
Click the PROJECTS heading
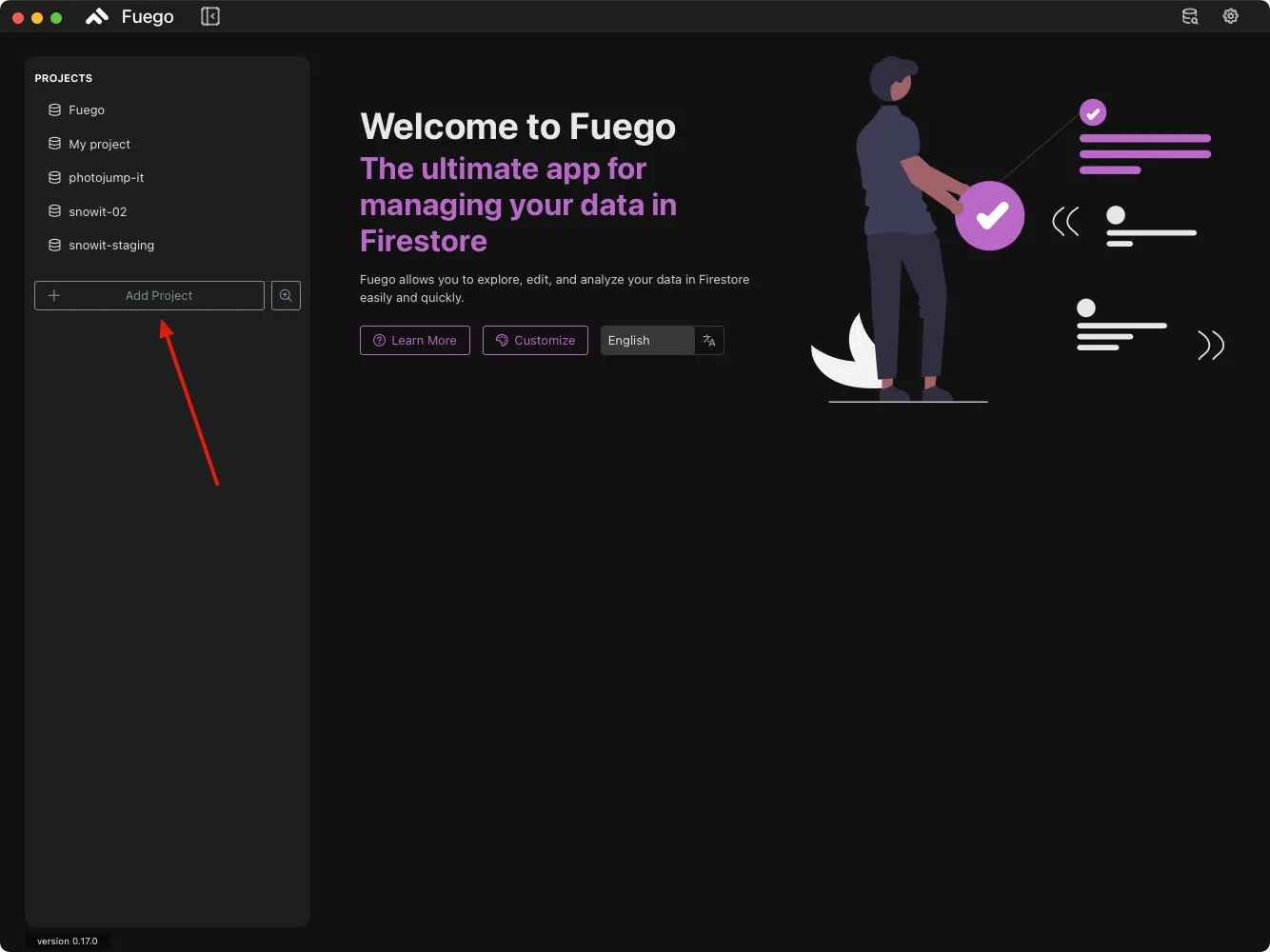pyautogui.click(x=64, y=78)
